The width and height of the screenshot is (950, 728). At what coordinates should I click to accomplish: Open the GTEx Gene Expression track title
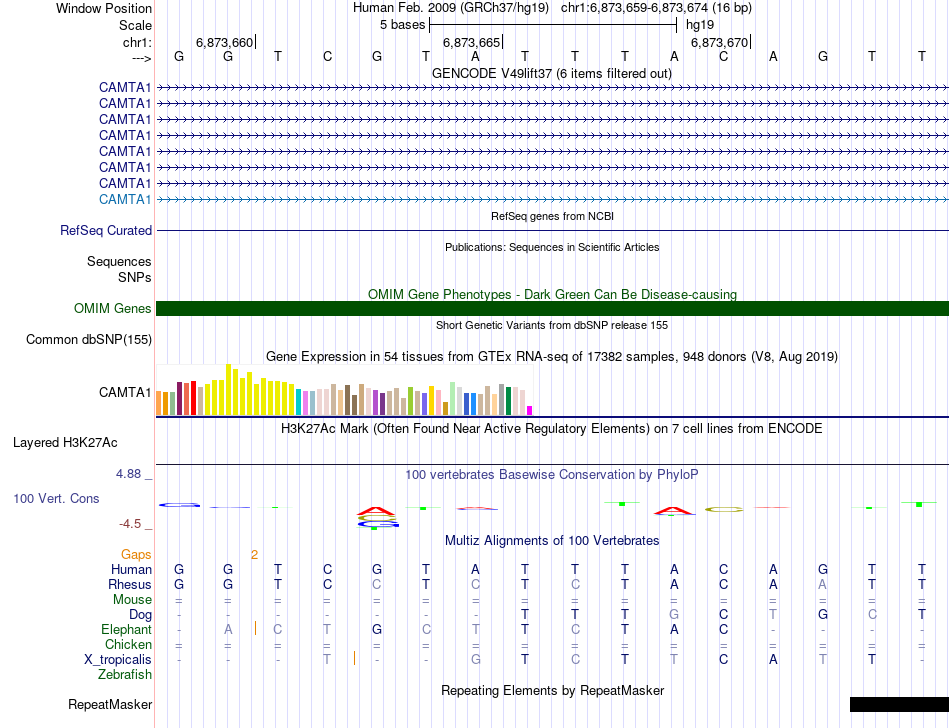pyautogui.click(x=552, y=356)
